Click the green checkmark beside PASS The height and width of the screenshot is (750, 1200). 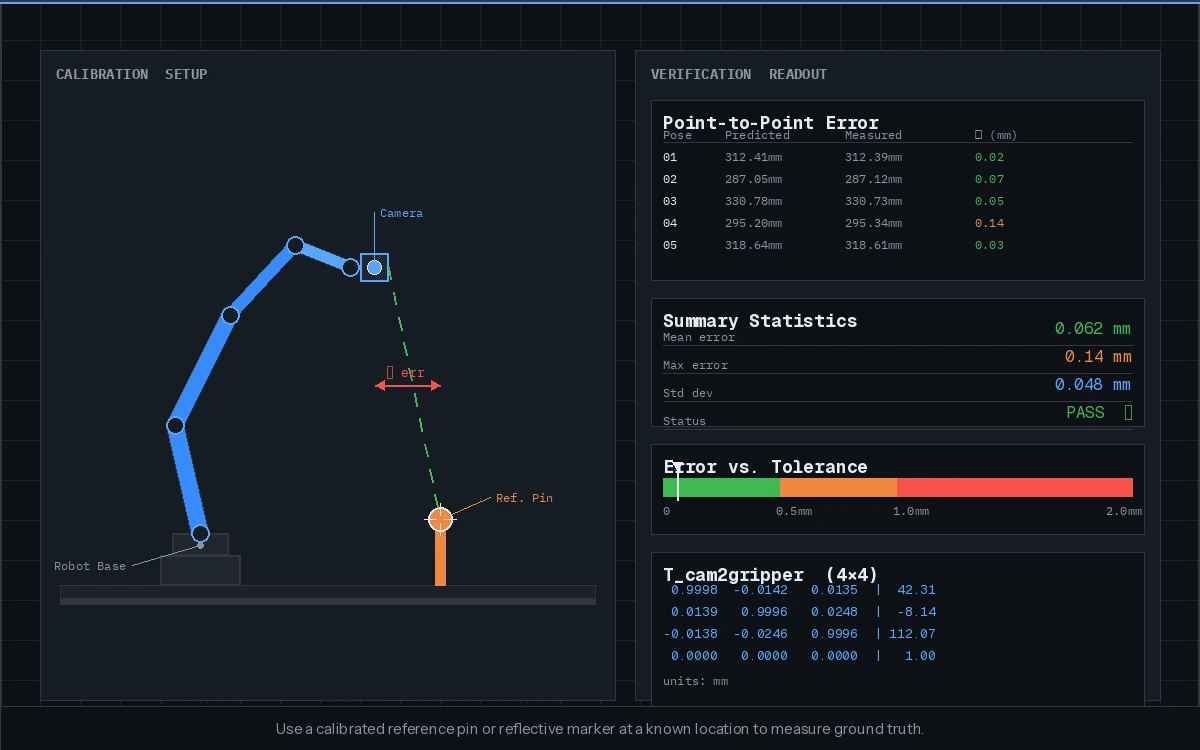1128,412
